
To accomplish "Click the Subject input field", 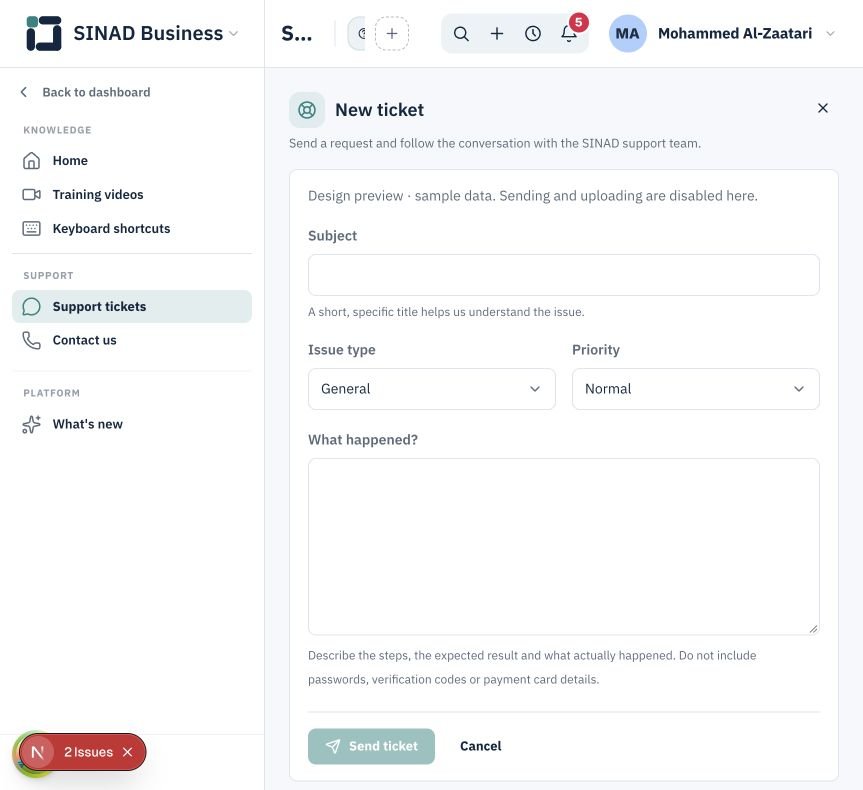I will click(x=564, y=275).
